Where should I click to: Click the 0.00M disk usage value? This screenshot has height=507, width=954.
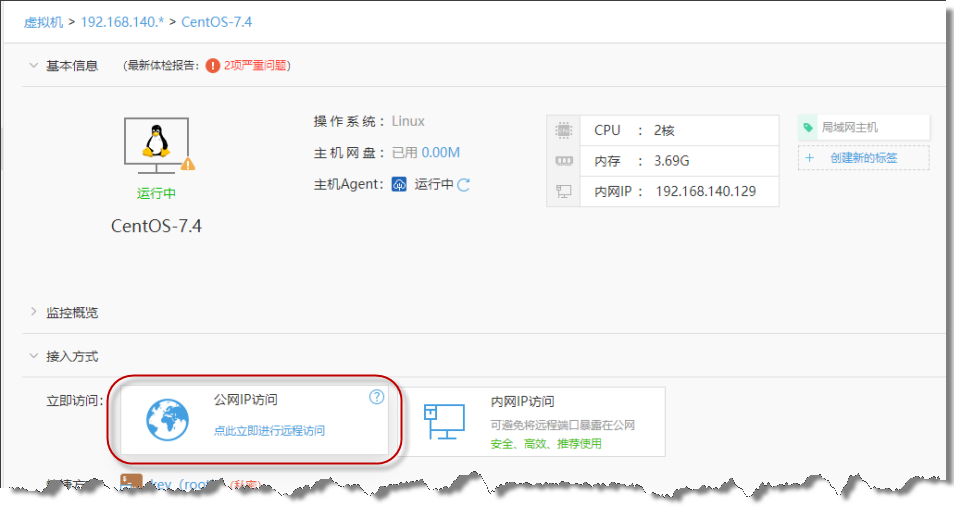tap(440, 153)
